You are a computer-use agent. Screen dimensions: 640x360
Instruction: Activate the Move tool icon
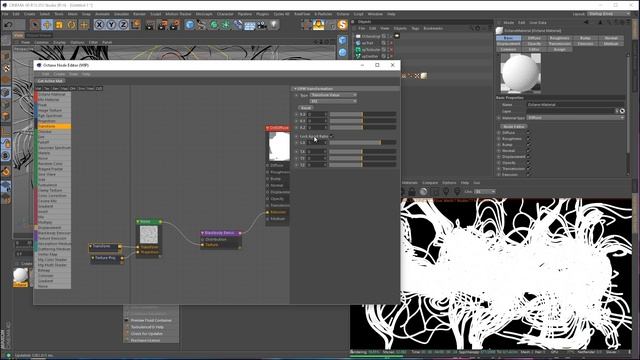point(47,25)
